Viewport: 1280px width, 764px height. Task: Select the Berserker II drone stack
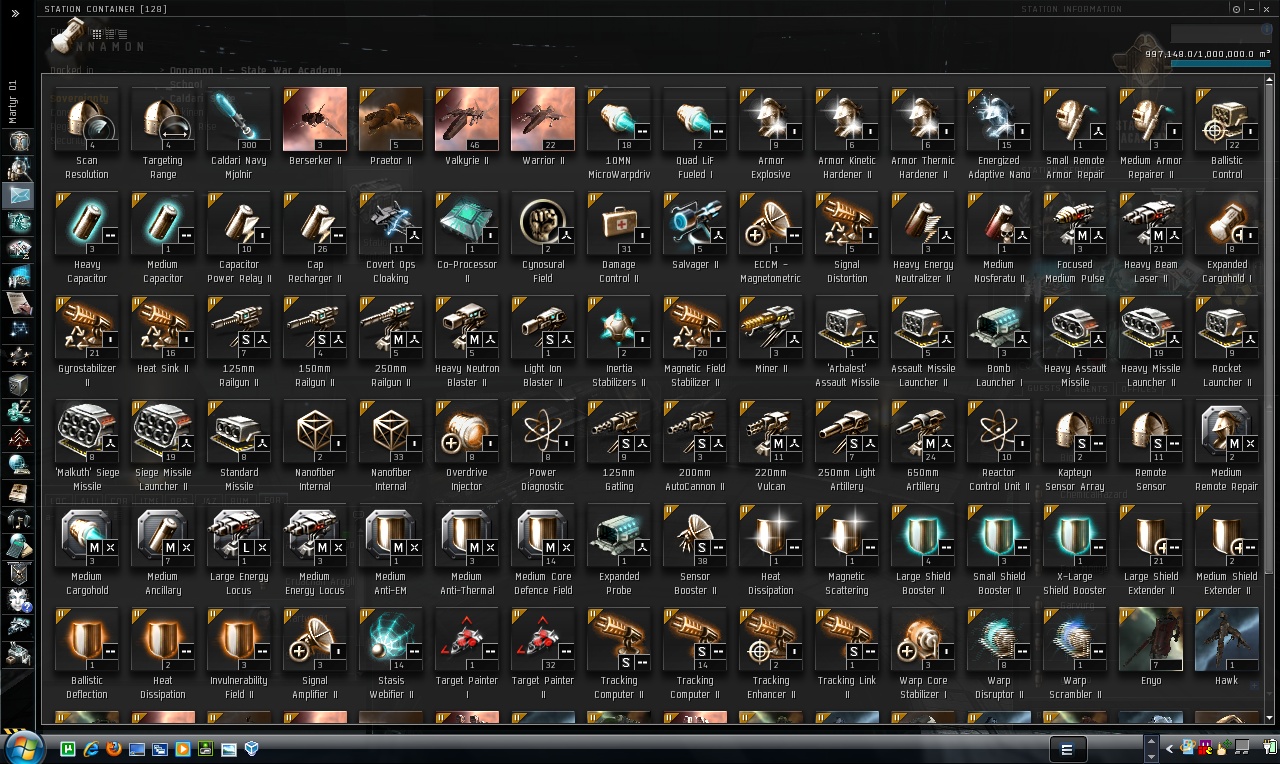tap(315, 119)
